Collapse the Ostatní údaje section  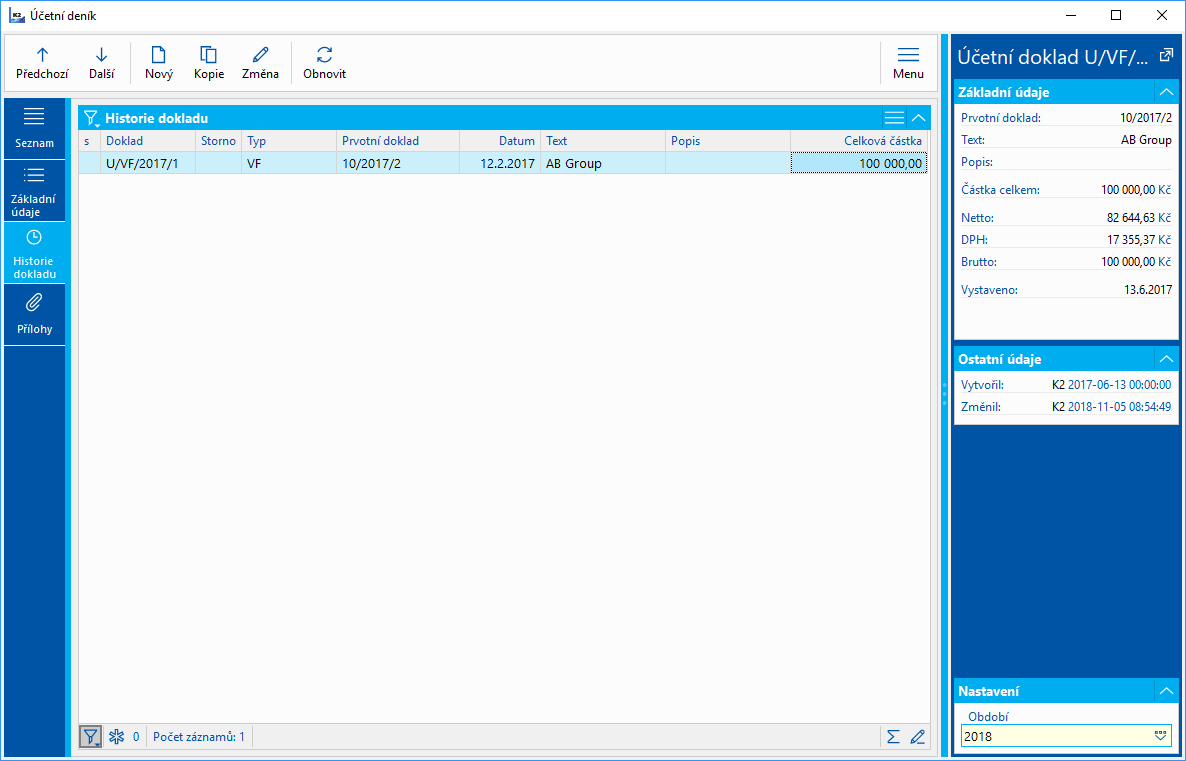[1166, 359]
